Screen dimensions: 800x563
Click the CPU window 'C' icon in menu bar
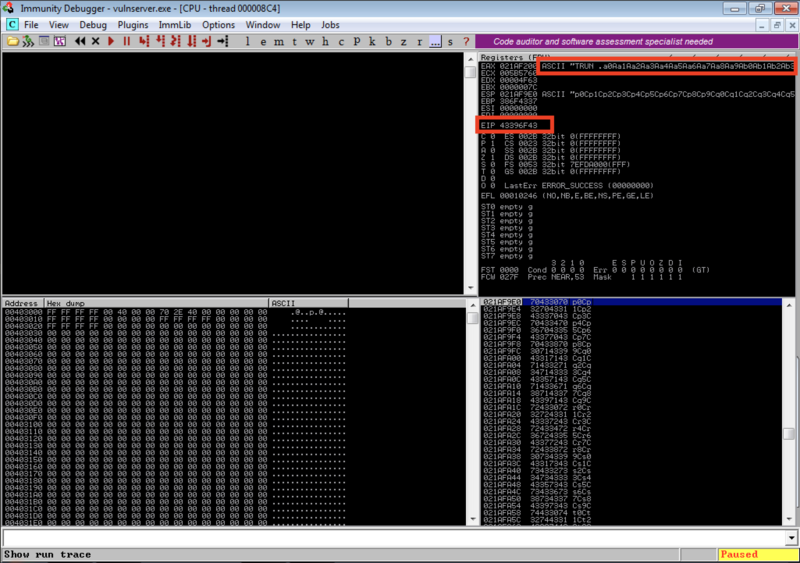point(12,25)
